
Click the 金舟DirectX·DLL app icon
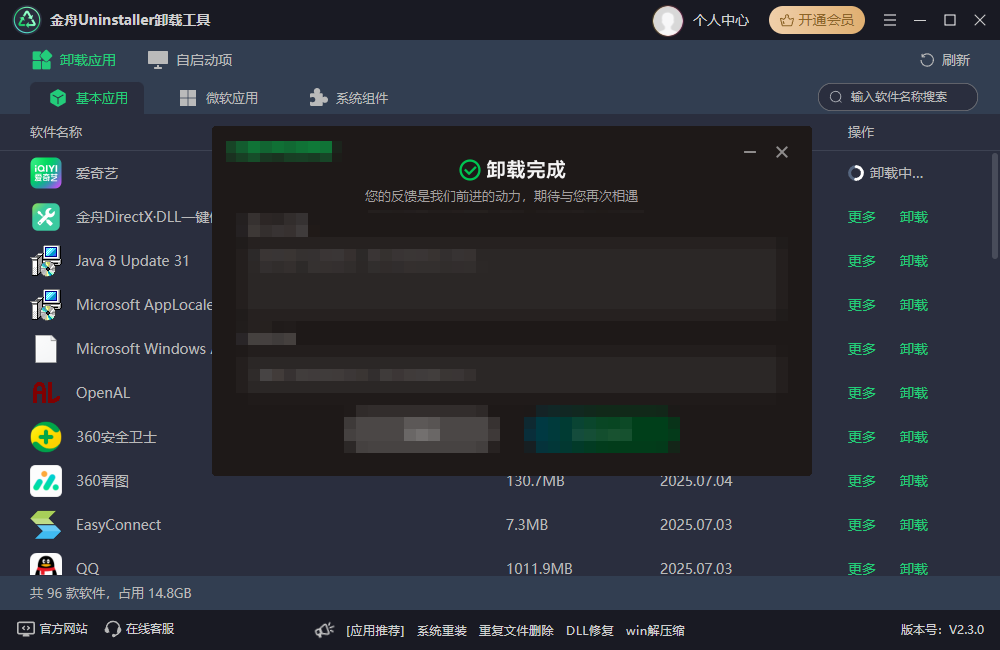(x=46, y=217)
